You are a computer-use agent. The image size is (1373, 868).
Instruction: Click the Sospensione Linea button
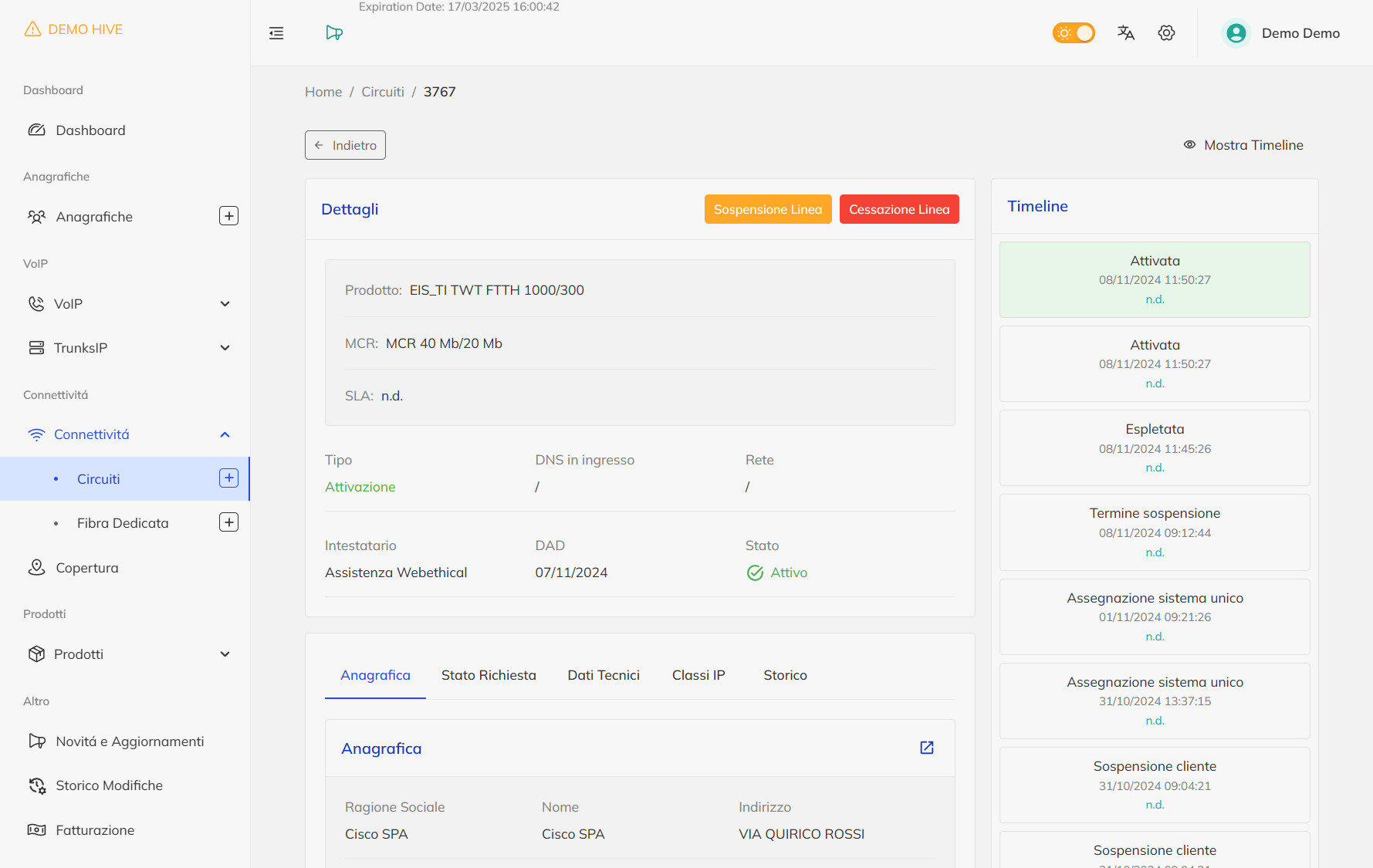(767, 209)
